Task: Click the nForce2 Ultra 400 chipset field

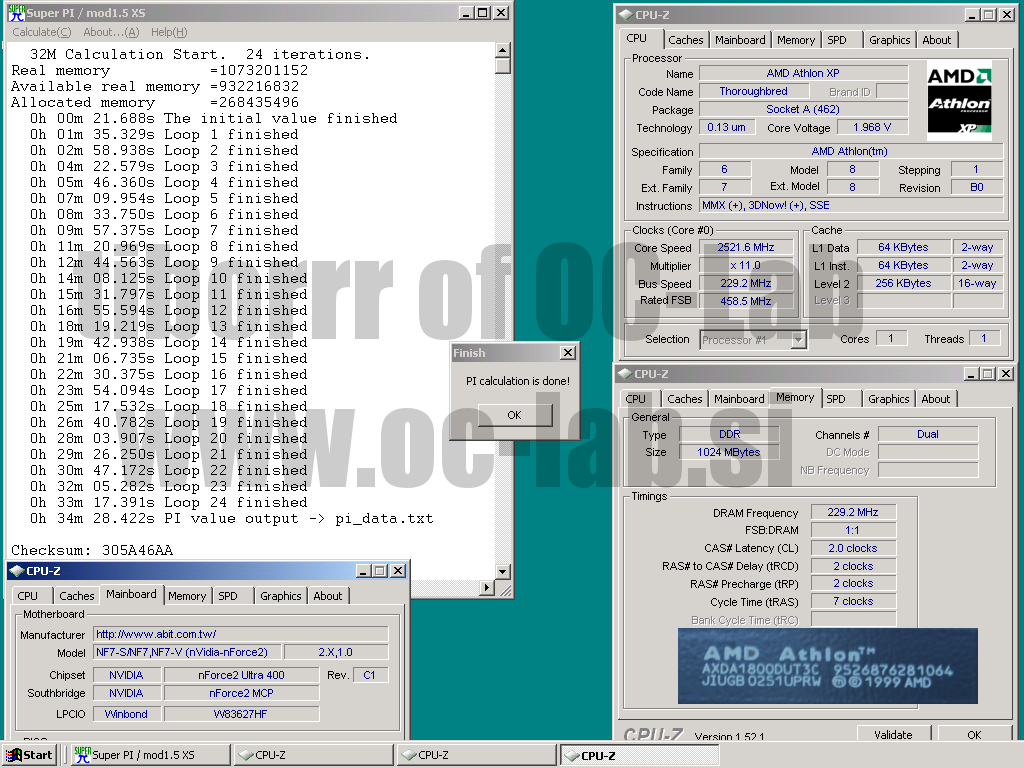Action: tap(242, 675)
